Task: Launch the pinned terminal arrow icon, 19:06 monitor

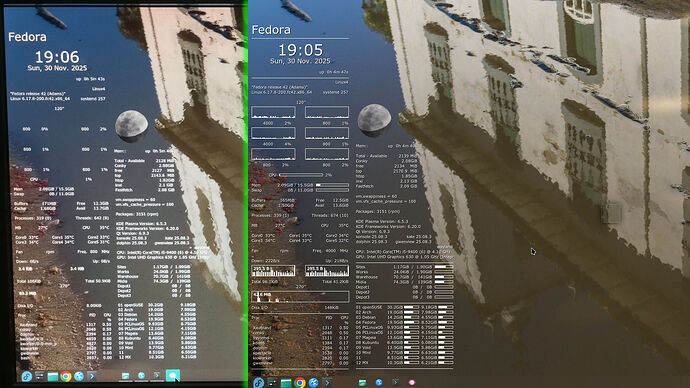Action: (x=92, y=376)
